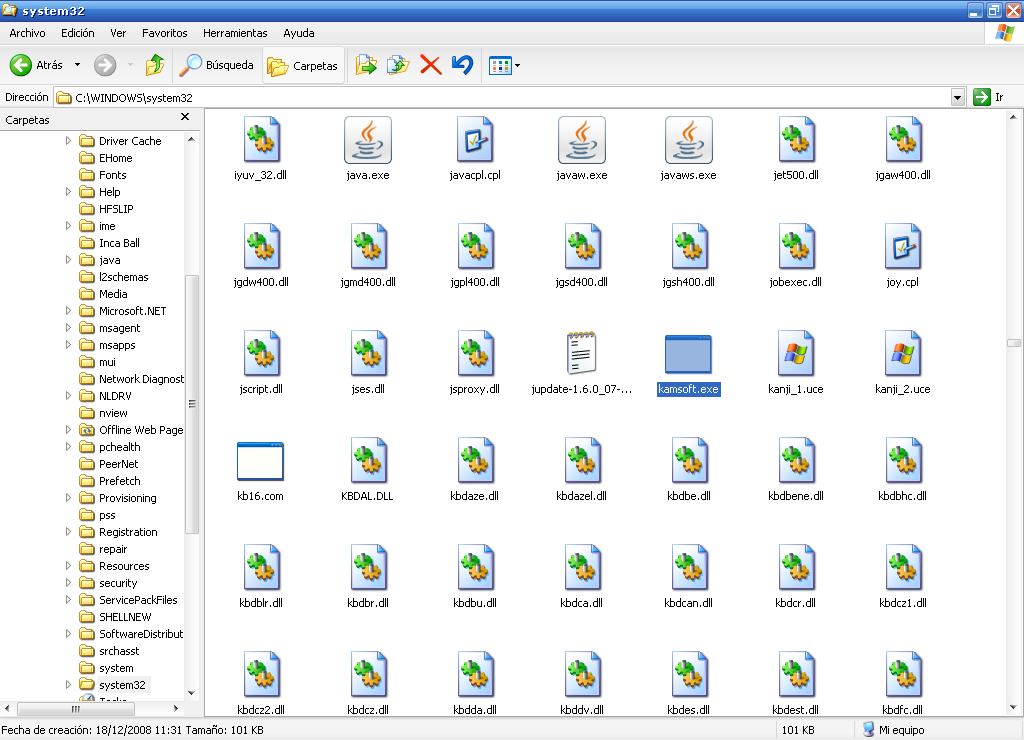1024x740 pixels.
Task: Click the Copy To folder icon
Action: pos(399,65)
